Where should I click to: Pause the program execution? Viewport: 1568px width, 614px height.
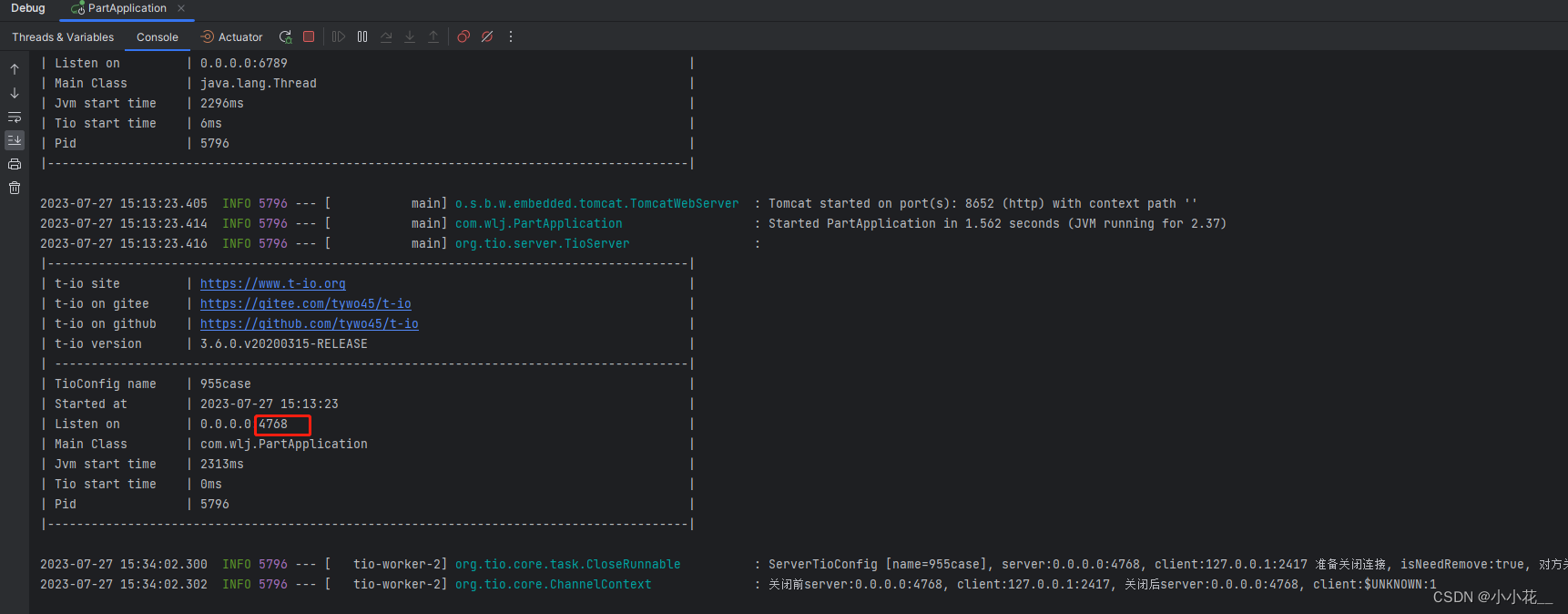click(362, 36)
